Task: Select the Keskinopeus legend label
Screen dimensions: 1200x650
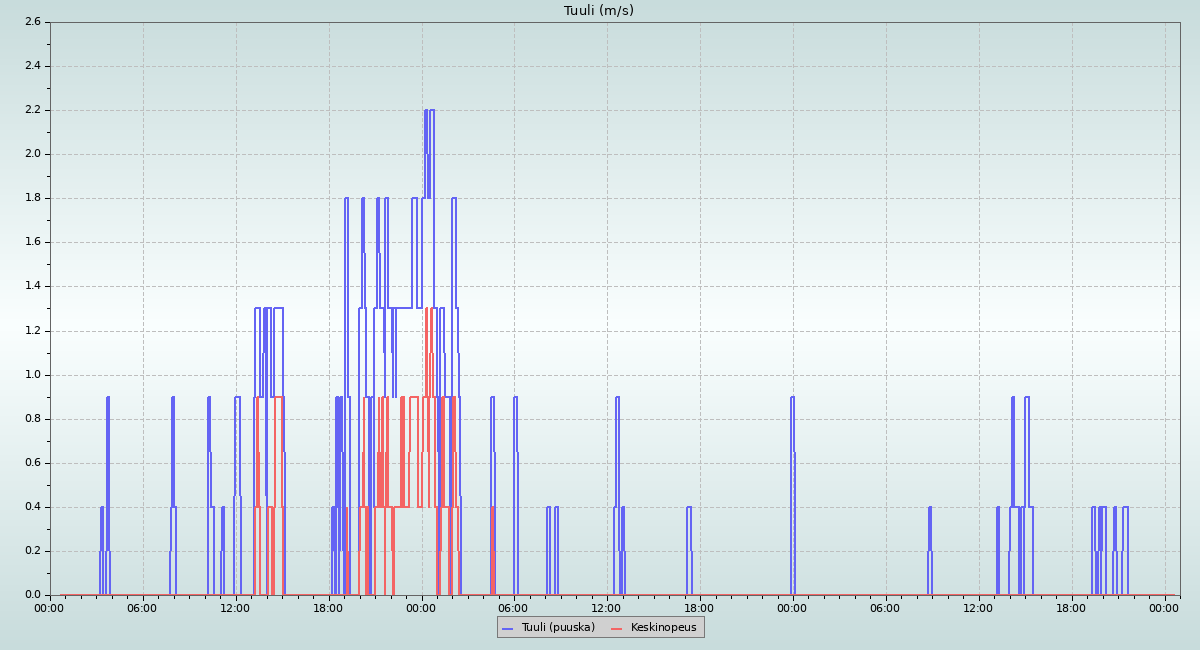Action: click(x=664, y=627)
